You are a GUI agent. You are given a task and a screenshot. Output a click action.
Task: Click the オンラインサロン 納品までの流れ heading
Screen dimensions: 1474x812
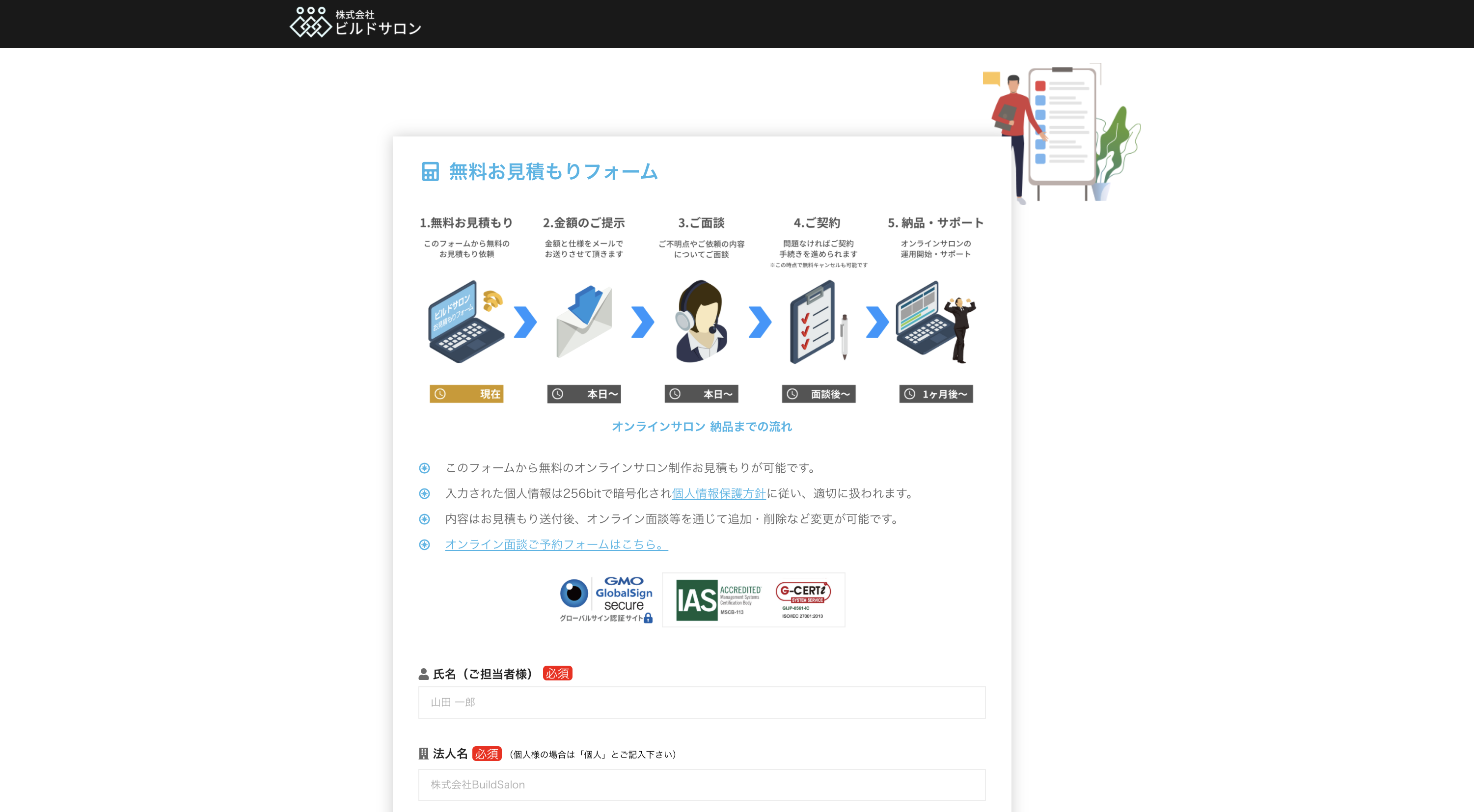pos(702,426)
